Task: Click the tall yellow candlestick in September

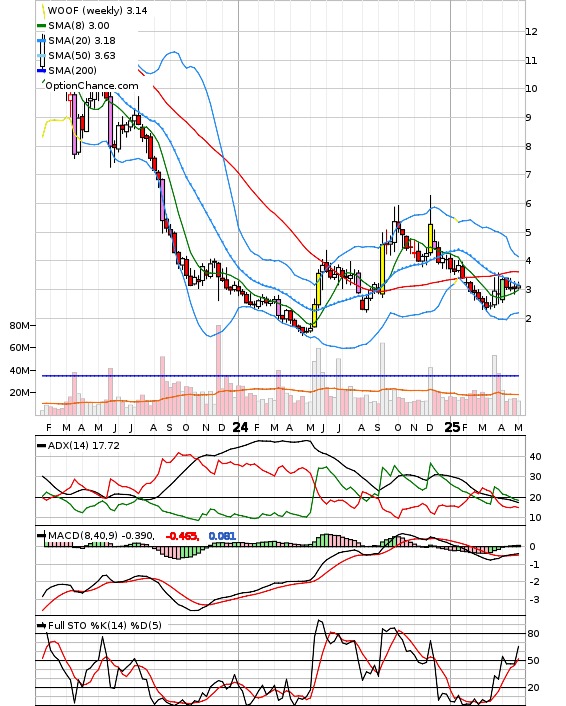Action: pos(382,269)
